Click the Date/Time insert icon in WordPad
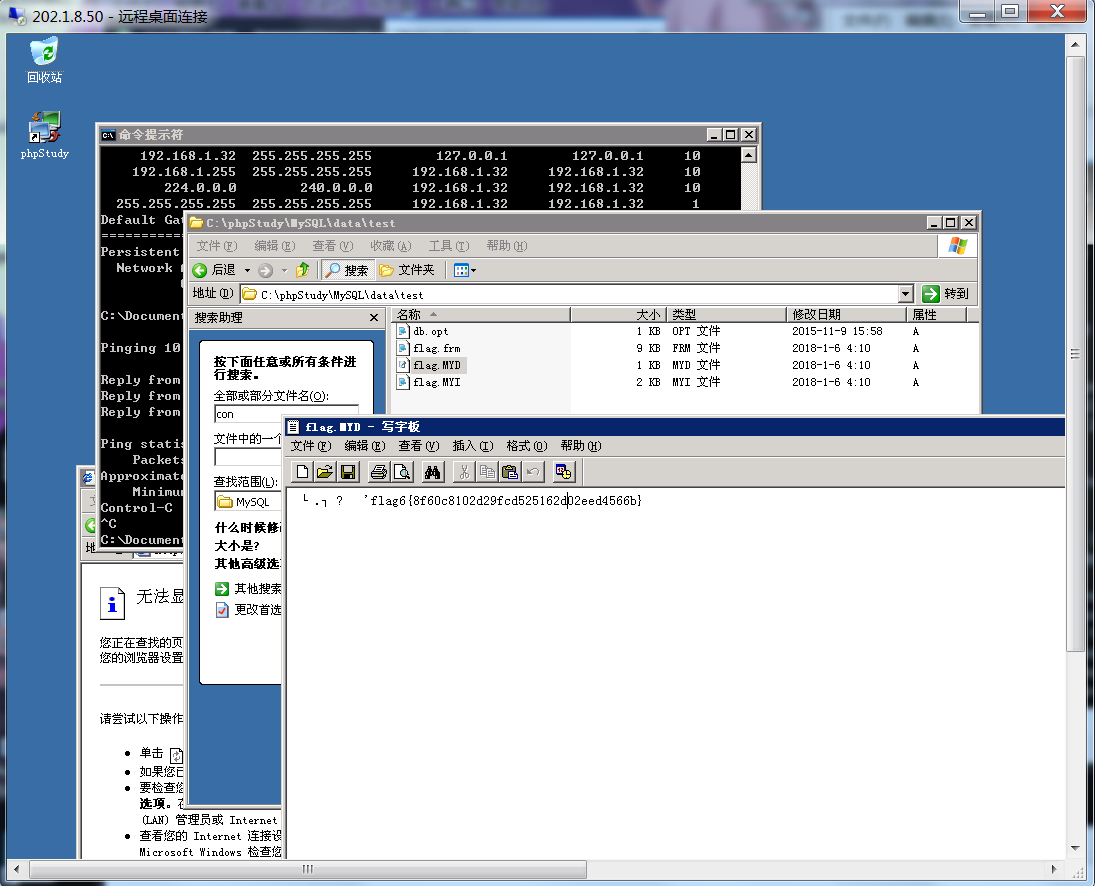The height and width of the screenshot is (886, 1095). coord(564,473)
